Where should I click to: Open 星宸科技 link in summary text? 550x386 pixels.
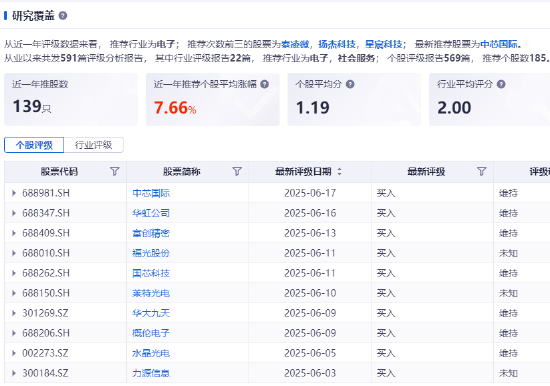tap(383, 44)
